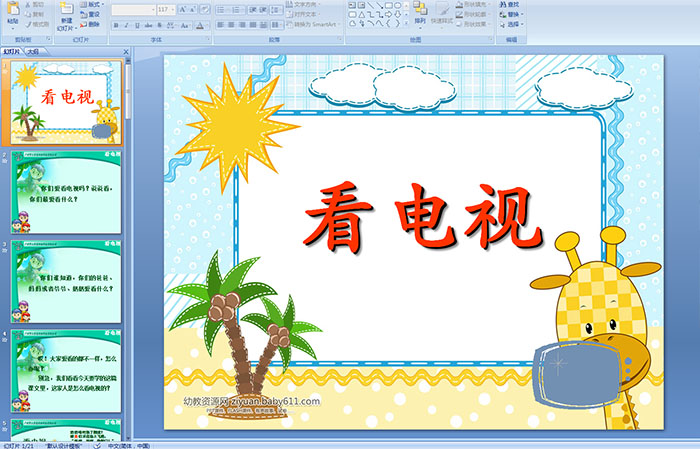
Task: Toggle Text Shadow formatting
Action: [159, 25]
